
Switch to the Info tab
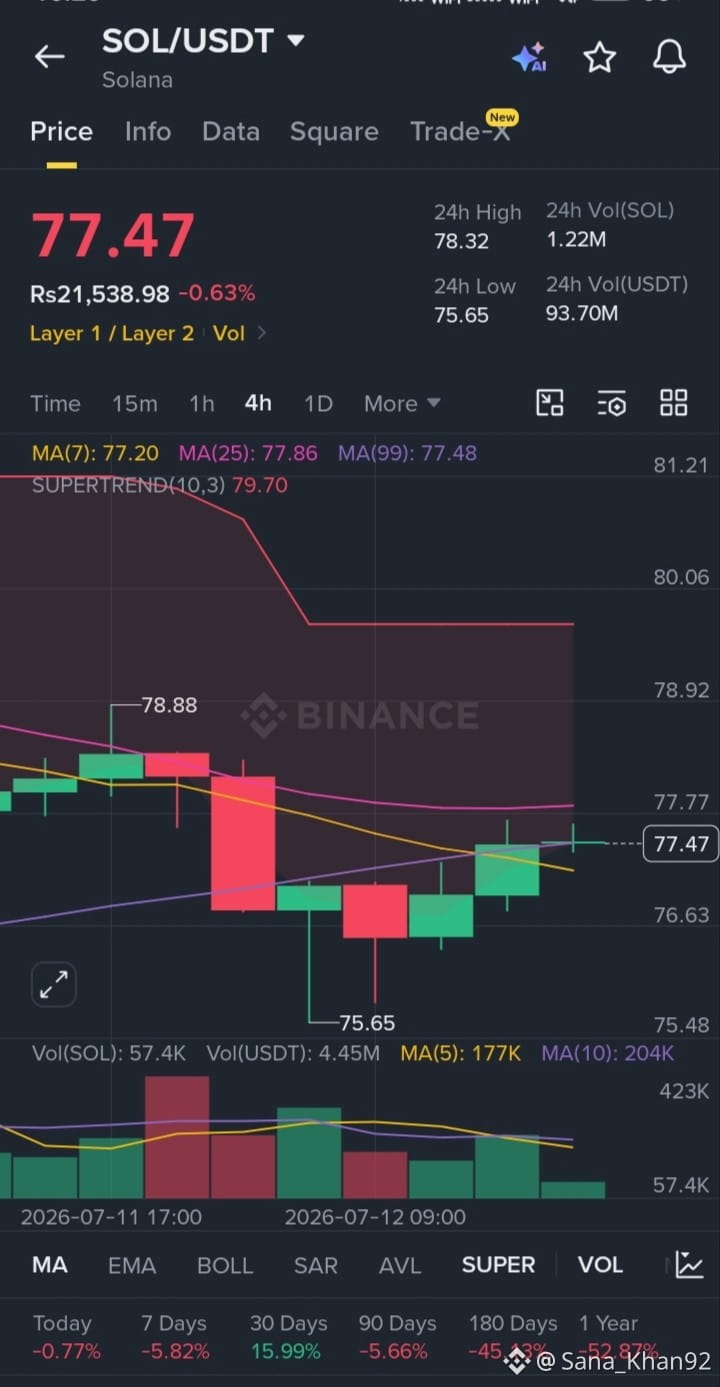click(x=147, y=132)
